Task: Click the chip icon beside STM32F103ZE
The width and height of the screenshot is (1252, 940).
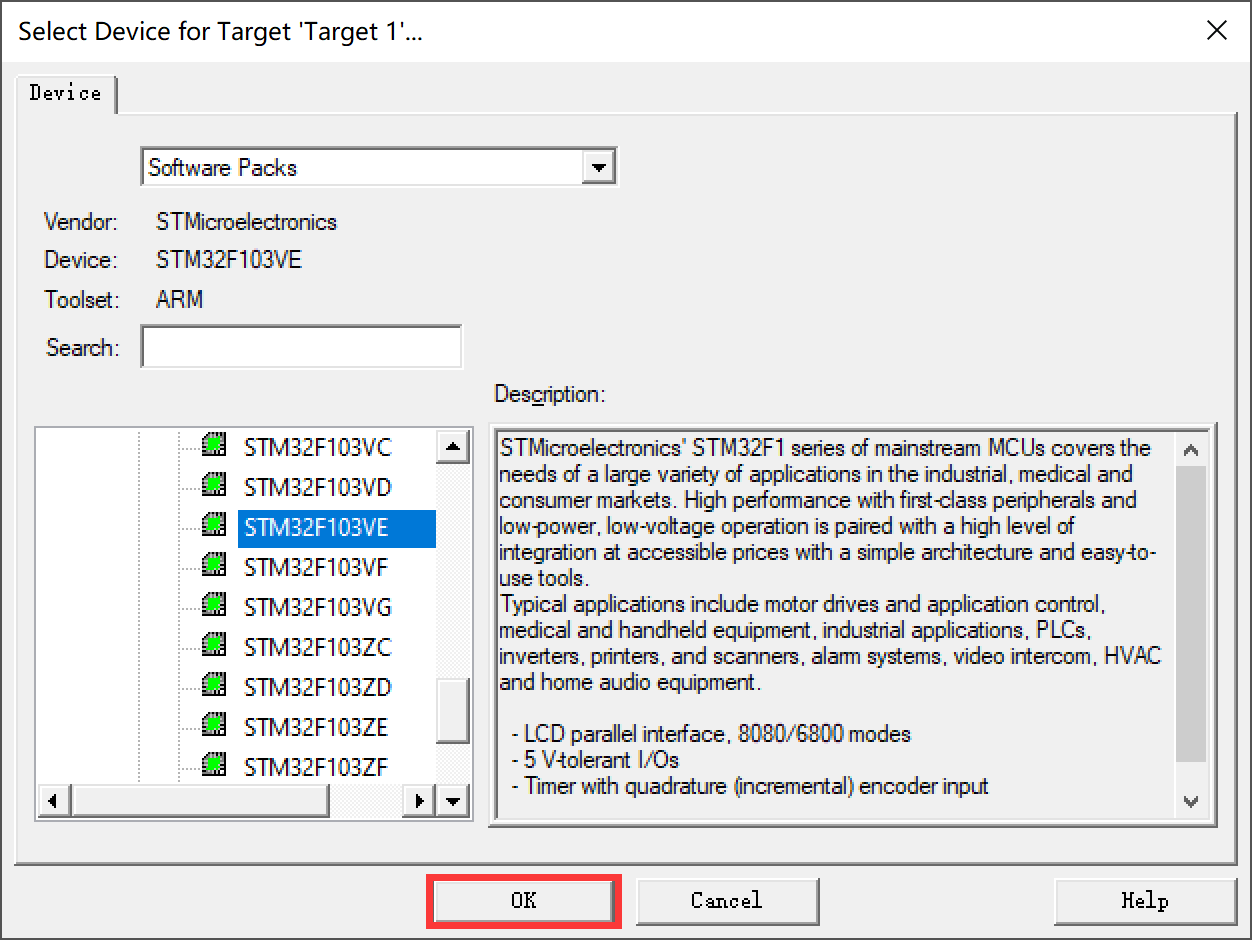Action: (x=213, y=725)
